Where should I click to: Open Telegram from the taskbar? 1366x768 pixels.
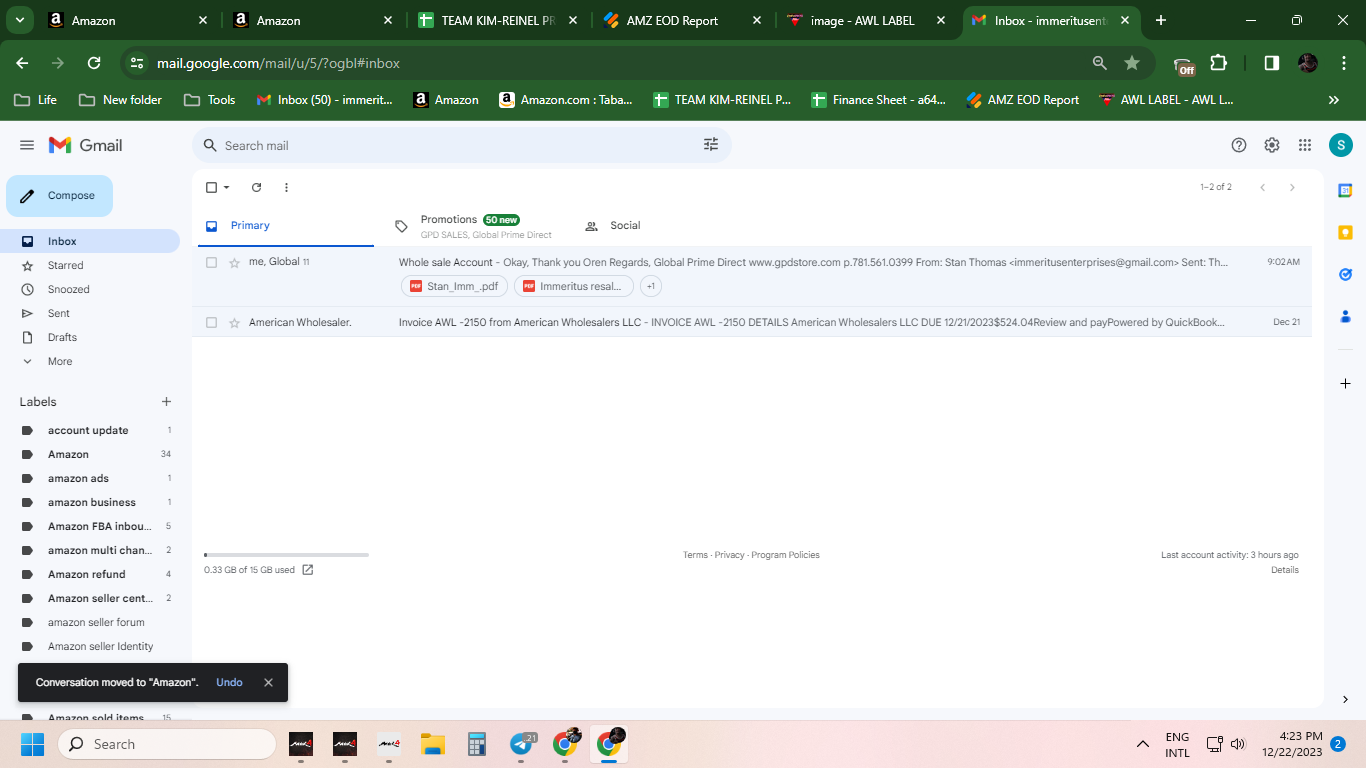tap(522, 744)
